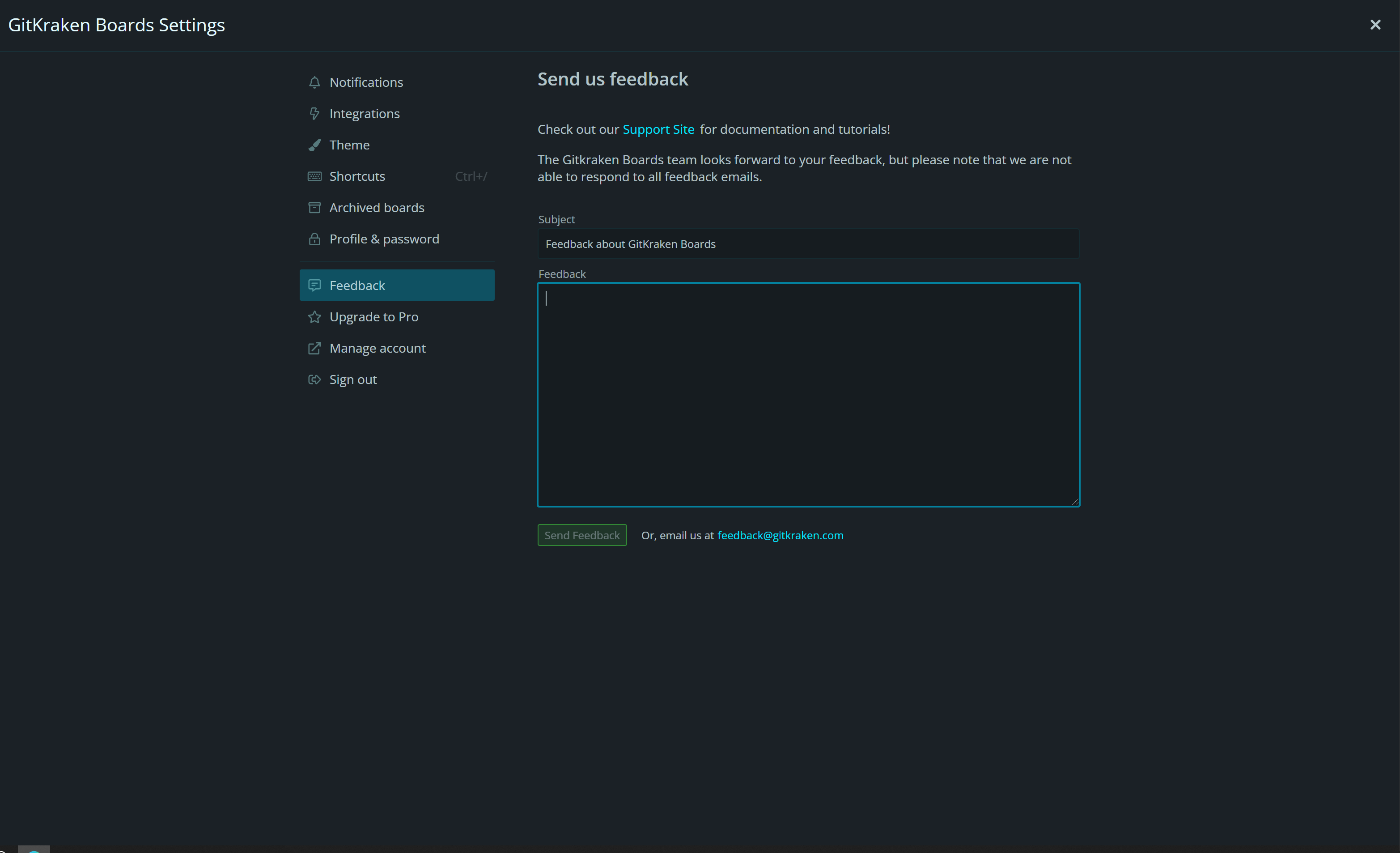Click the Notifications bell icon
The image size is (1400, 853).
click(x=314, y=82)
